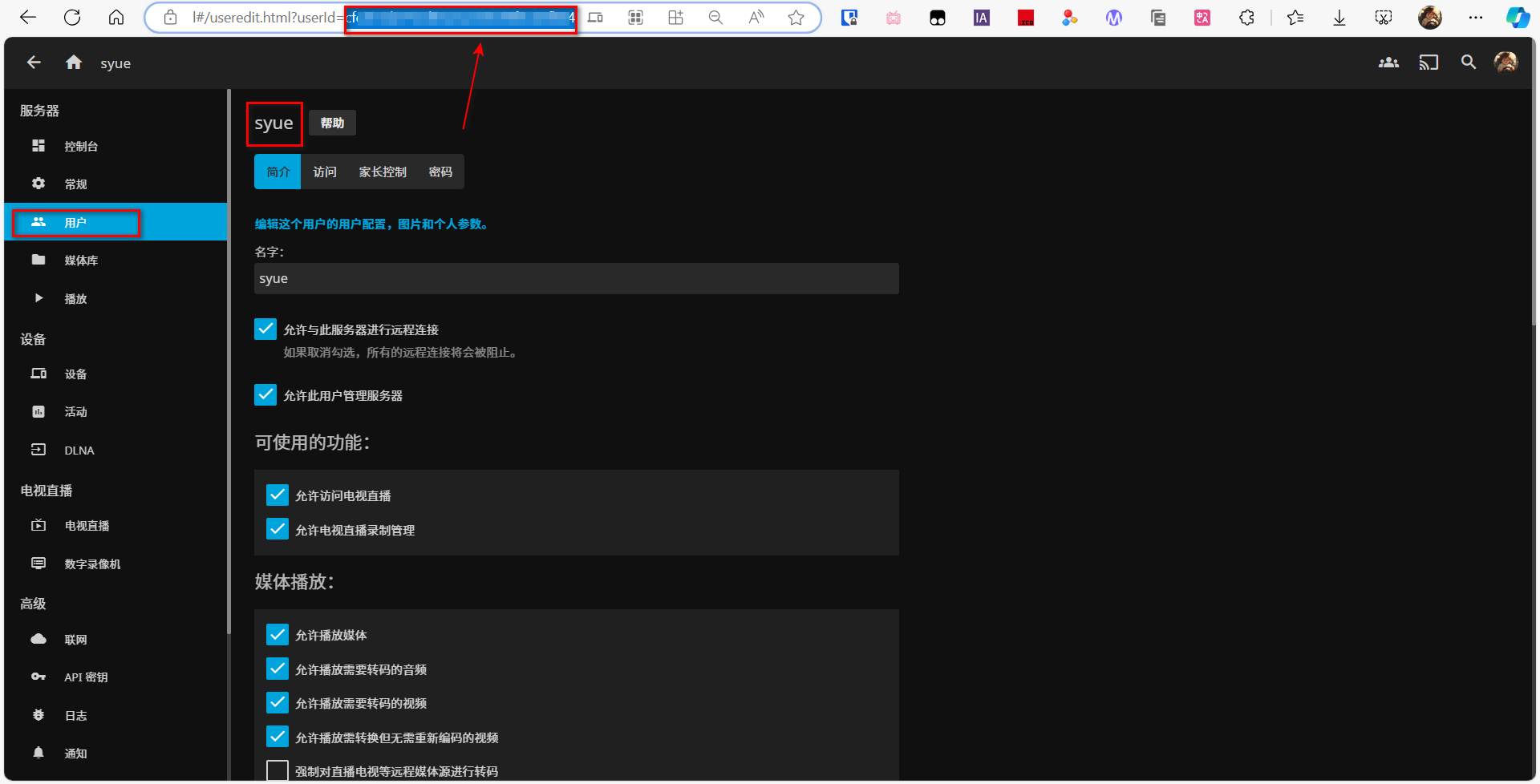
Task: Go back using the app header arrow
Action: [x=34, y=63]
